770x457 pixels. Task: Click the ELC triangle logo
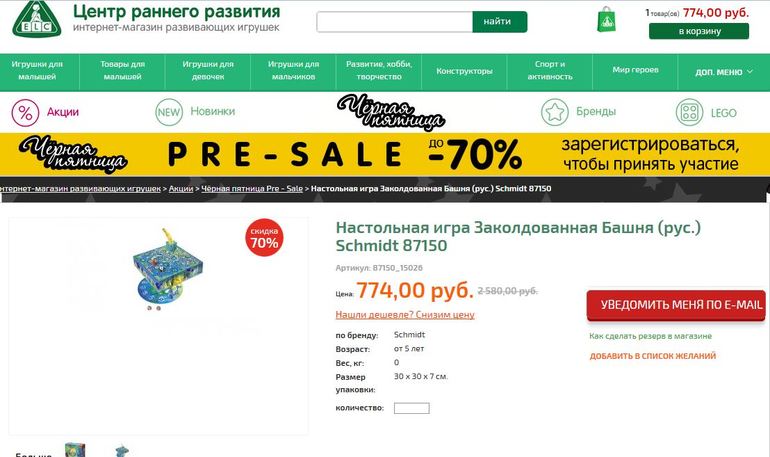[x=37, y=19]
